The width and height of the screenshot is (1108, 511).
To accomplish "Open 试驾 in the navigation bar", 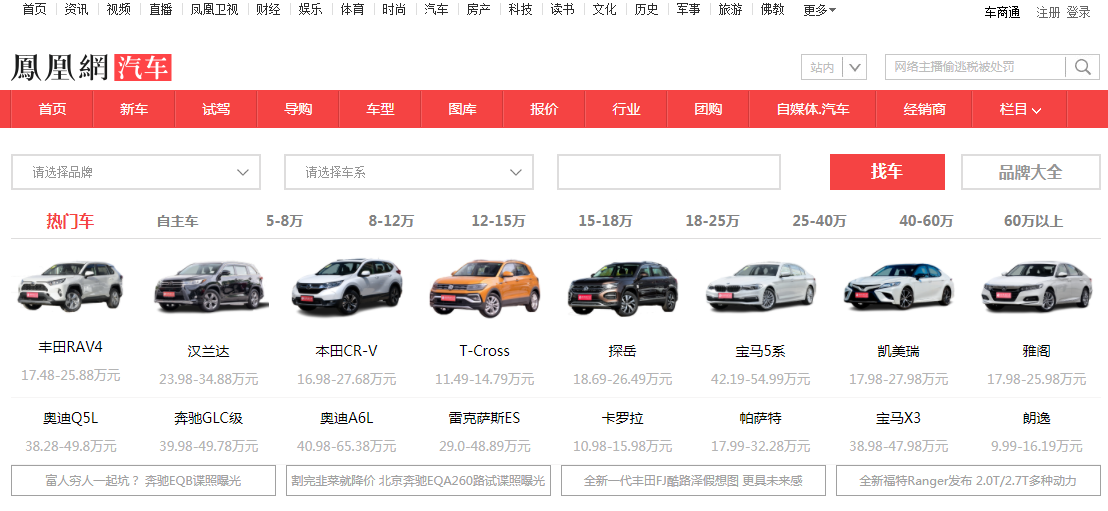I will 216,109.
